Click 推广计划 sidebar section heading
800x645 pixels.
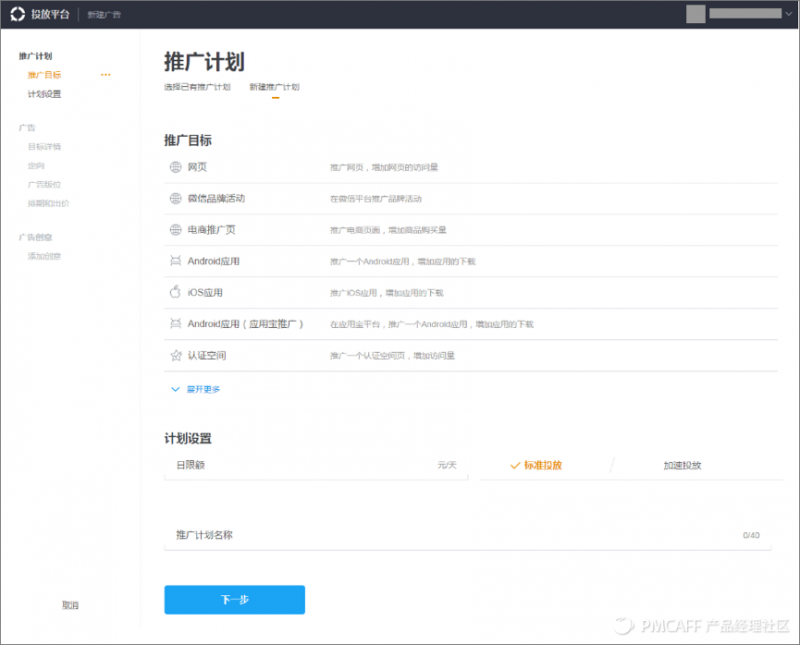(36, 56)
